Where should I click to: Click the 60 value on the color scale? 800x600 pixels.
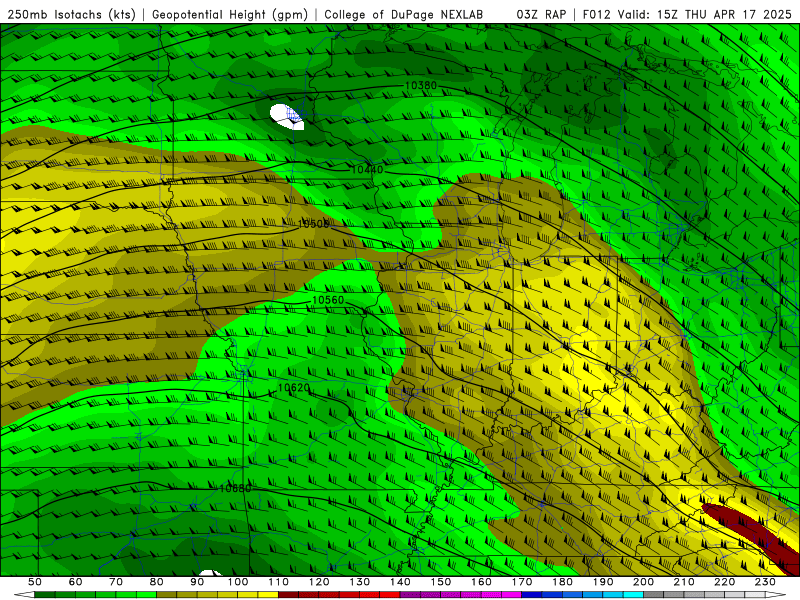point(76,582)
